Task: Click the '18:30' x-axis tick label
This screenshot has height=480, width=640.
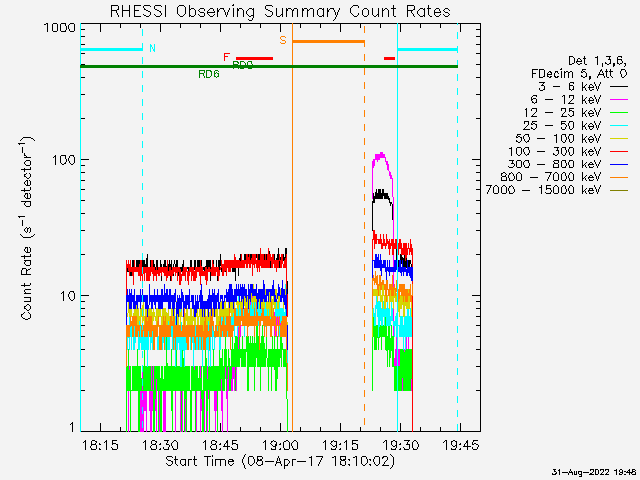Action: pyautogui.click(x=160, y=445)
